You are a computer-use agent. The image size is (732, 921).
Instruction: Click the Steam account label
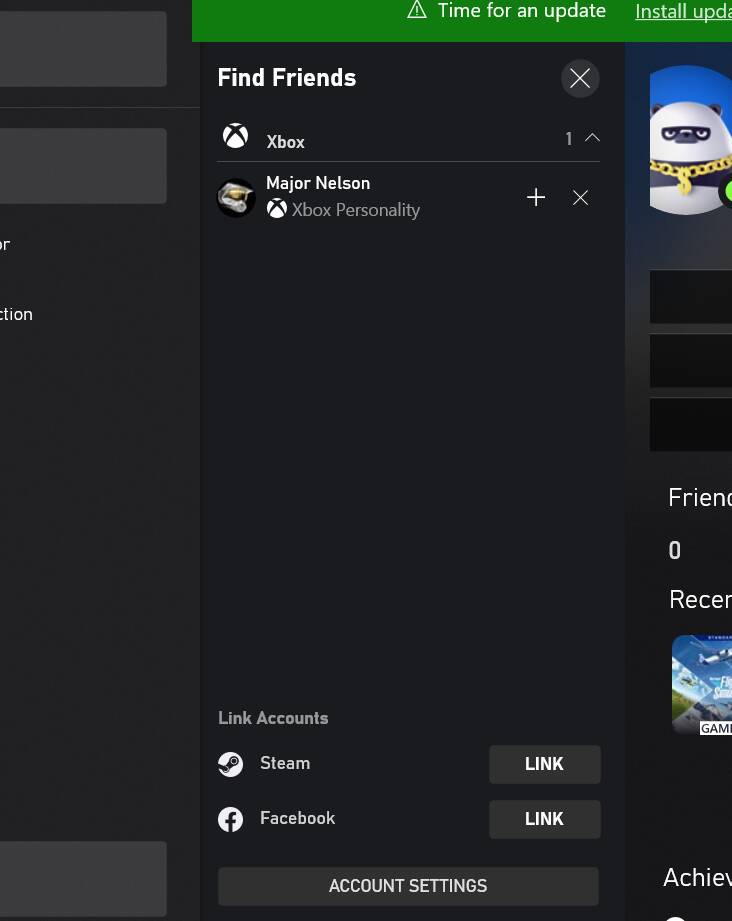click(x=285, y=763)
